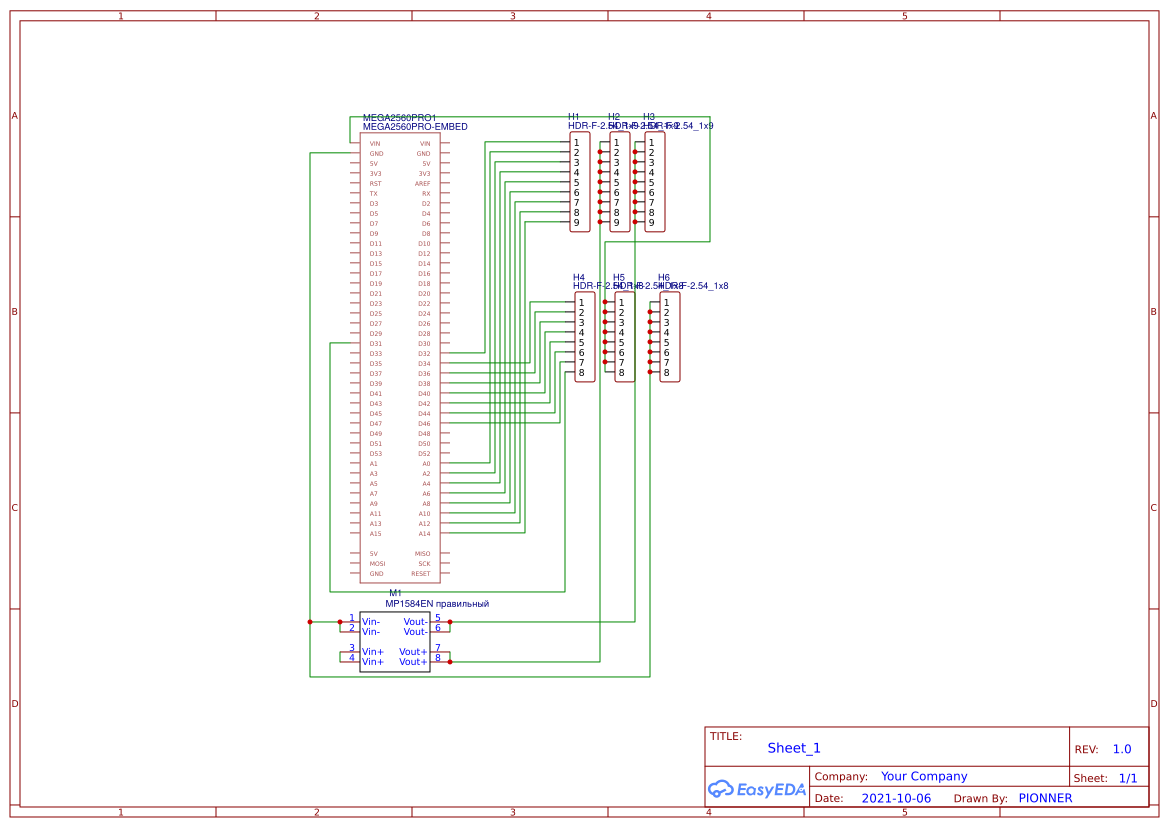Select the Sheet_1 title text
The image size is (1169, 827).
click(x=794, y=748)
